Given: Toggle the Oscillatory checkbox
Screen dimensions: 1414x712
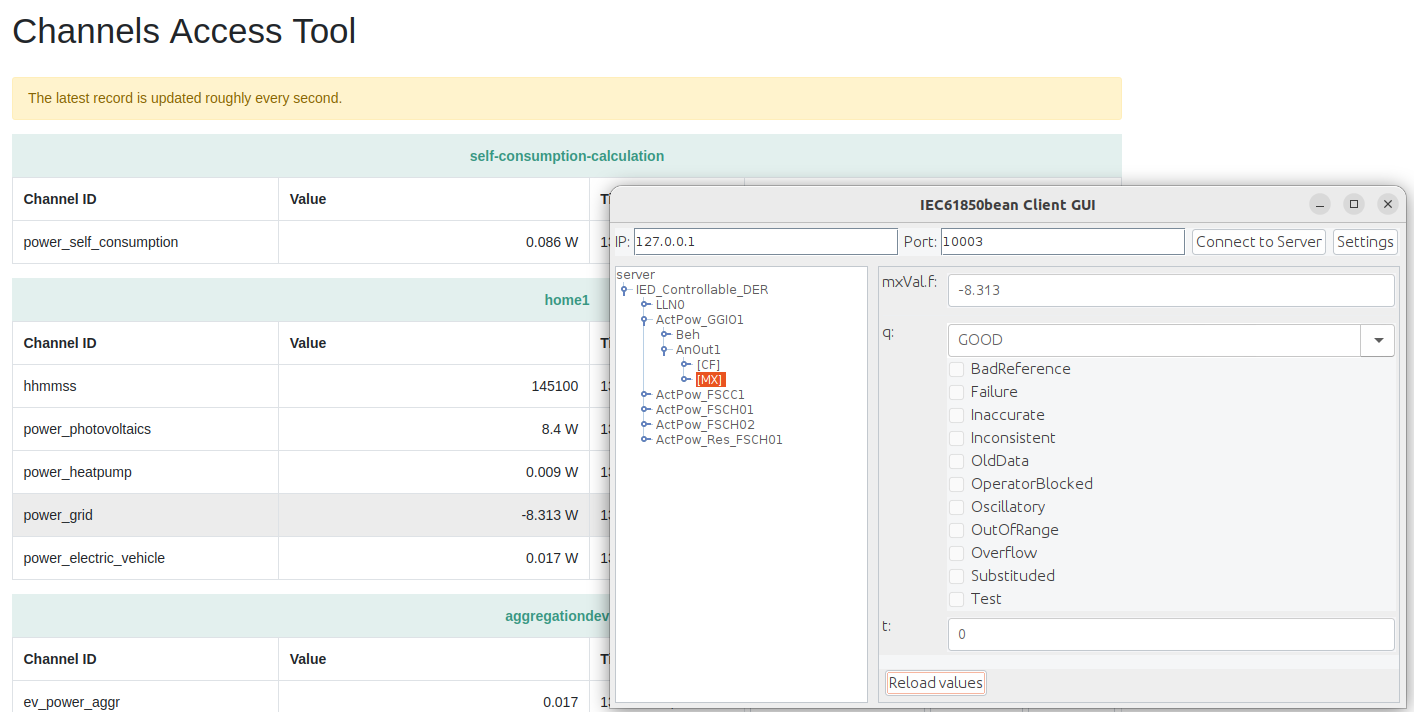Looking at the screenshot, I should click(x=956, y=506).
